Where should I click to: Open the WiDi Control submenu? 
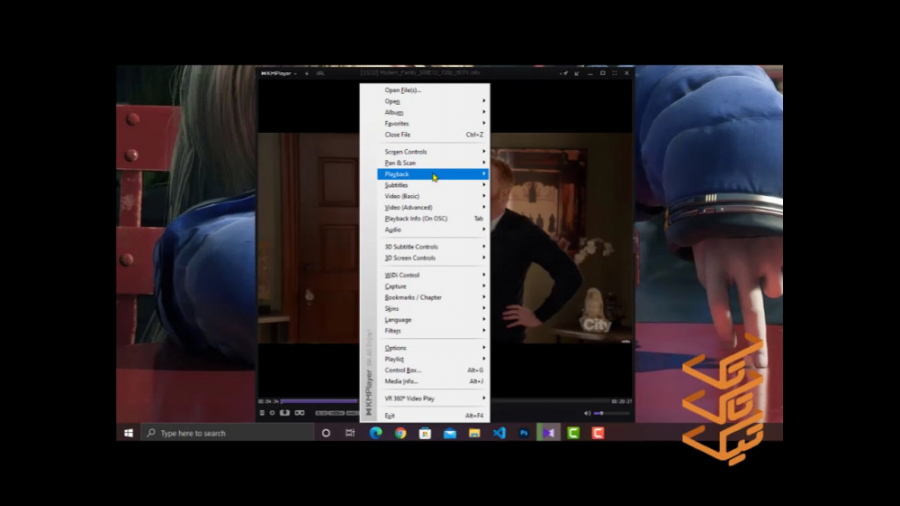tap(433, 275)
